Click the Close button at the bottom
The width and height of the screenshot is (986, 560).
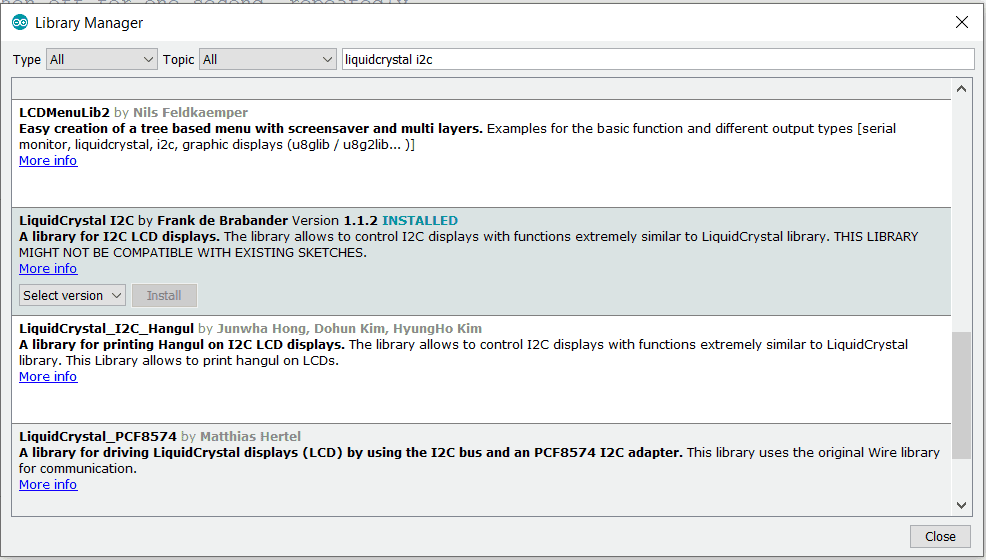pyautogui.click(x=940, y=537)
